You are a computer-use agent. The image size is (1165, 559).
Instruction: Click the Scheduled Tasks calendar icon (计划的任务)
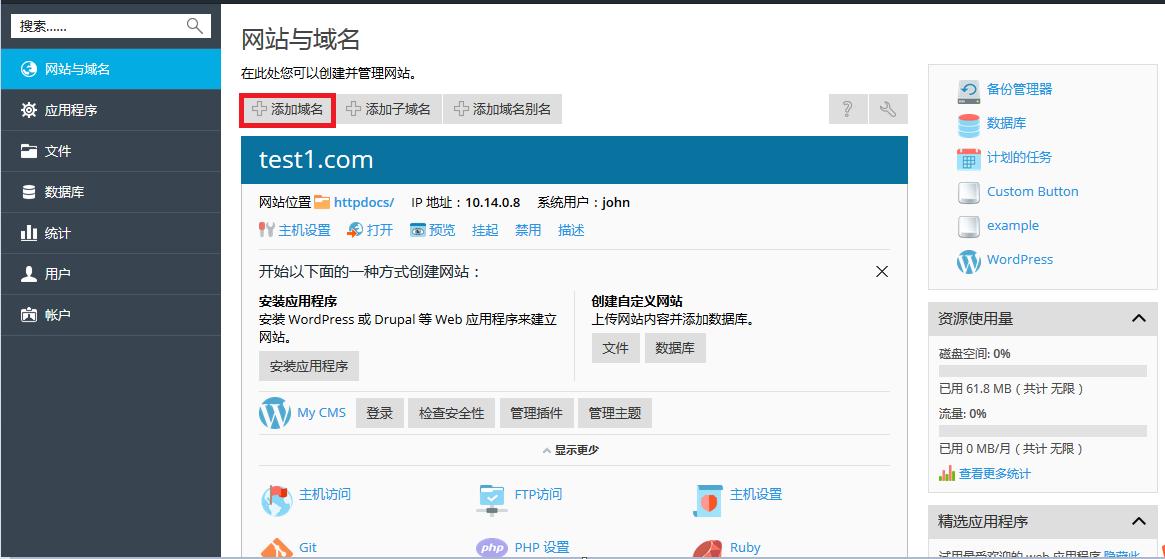click(968, 158)
